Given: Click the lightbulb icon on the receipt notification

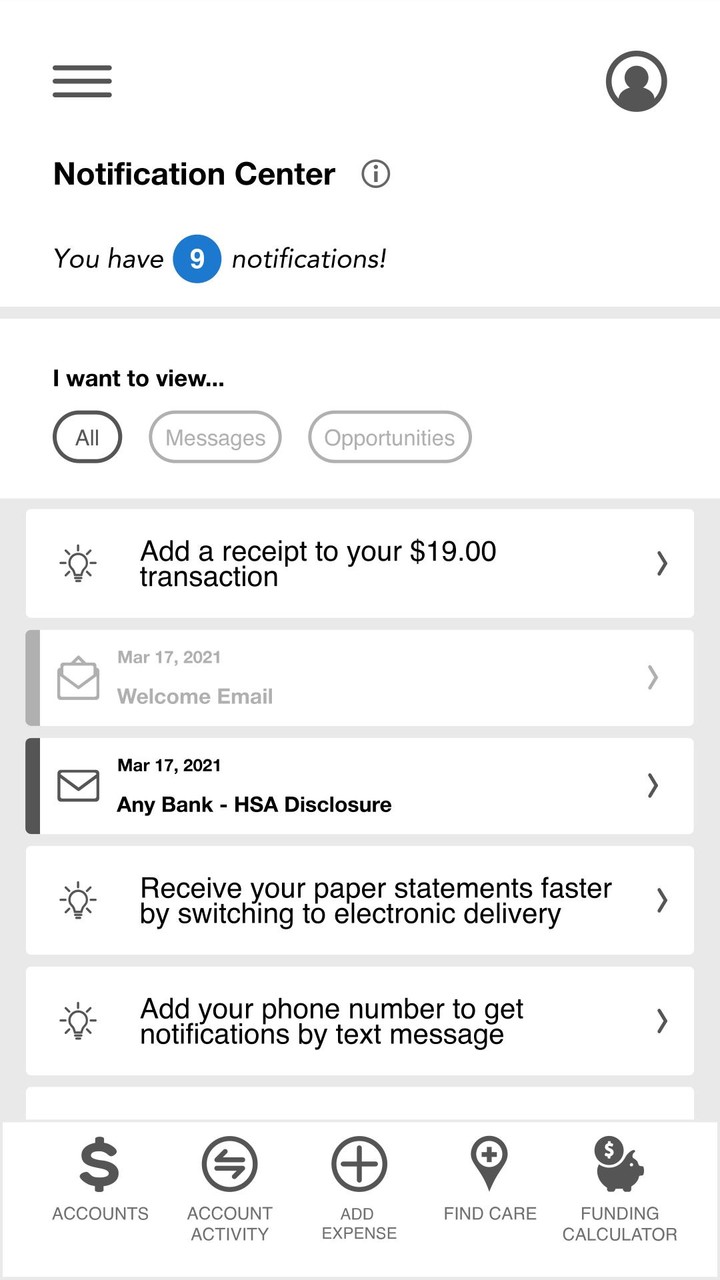Looking at the screenshot, I should pos(77,563).
